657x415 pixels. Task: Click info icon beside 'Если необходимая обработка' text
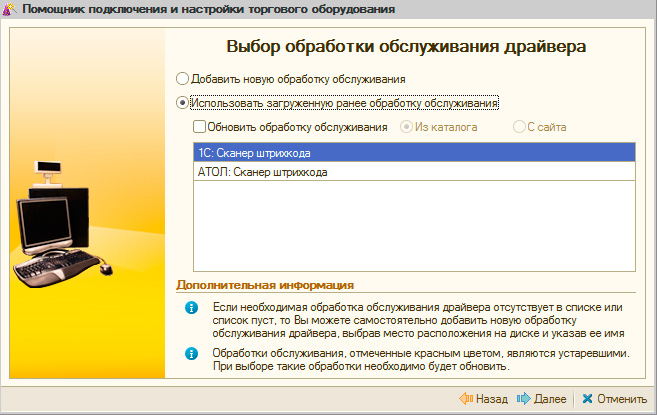[x=191, y=308]
